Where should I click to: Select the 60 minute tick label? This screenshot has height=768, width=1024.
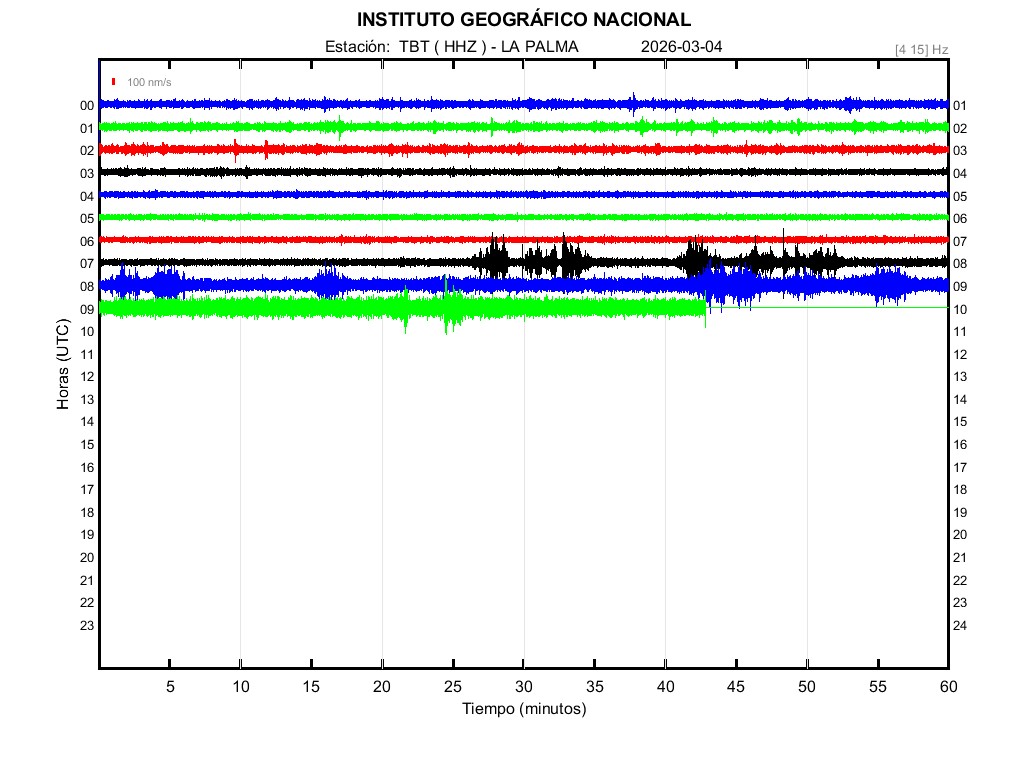(x=948, y=686)
